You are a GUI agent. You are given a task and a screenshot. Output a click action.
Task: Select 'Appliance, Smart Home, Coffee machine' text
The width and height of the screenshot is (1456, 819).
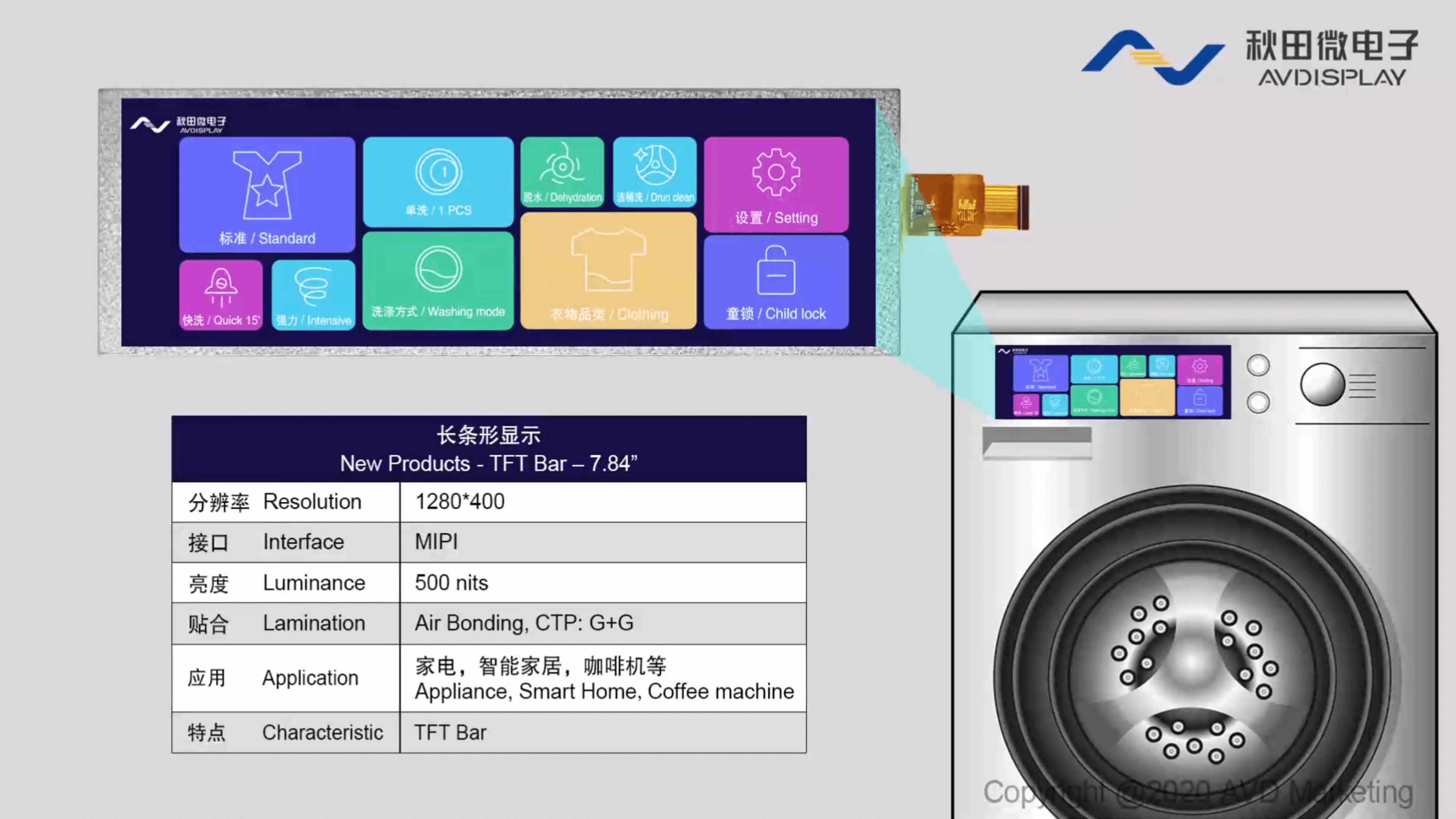click(604, 691)
